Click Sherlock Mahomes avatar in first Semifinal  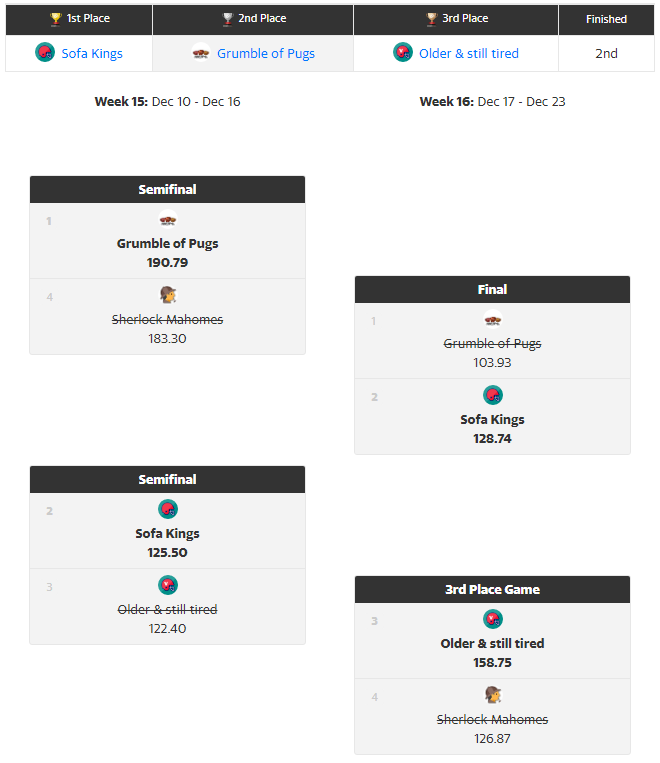(168, 295)
